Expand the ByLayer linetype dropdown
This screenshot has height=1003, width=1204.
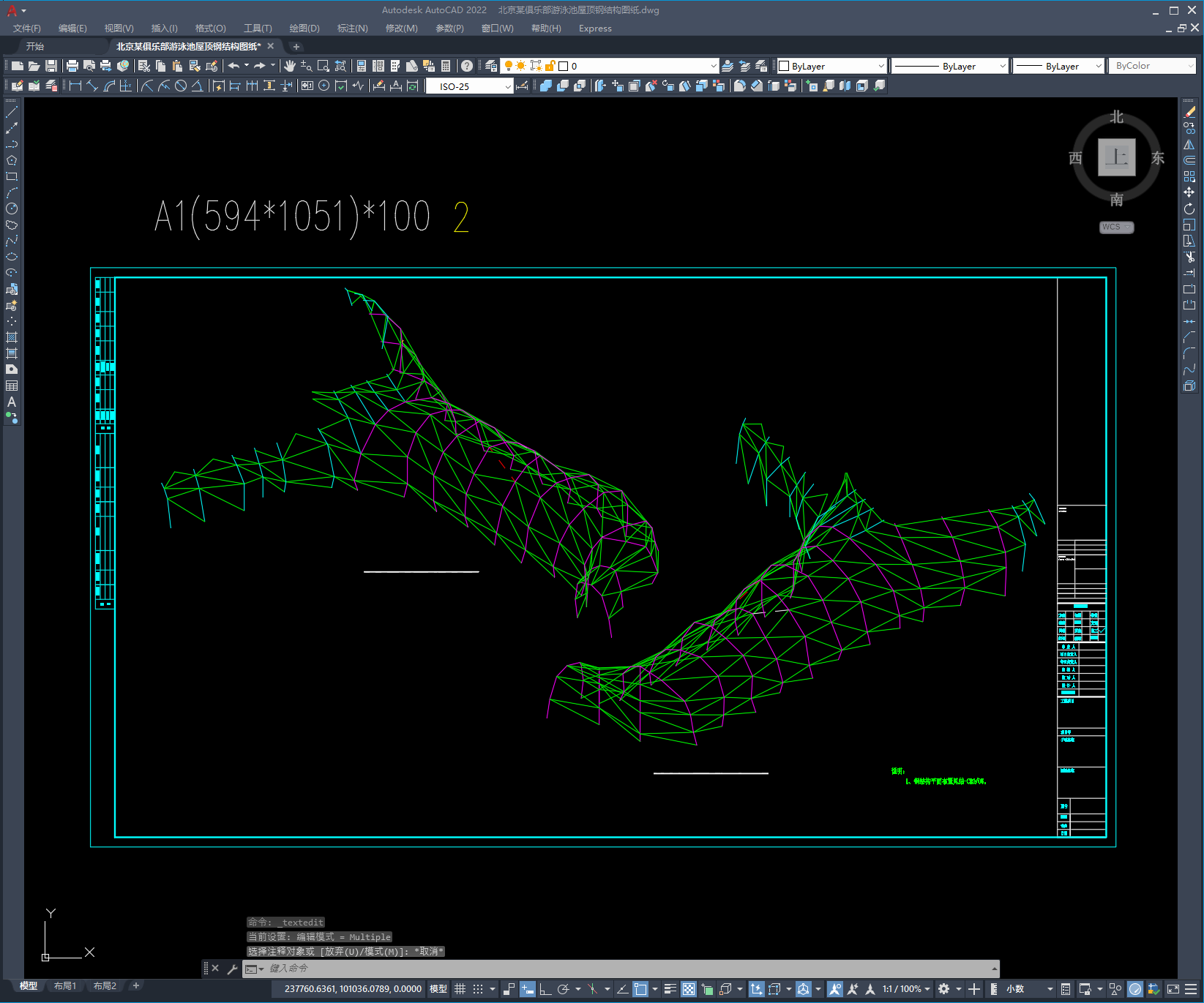pos(1002,66)
